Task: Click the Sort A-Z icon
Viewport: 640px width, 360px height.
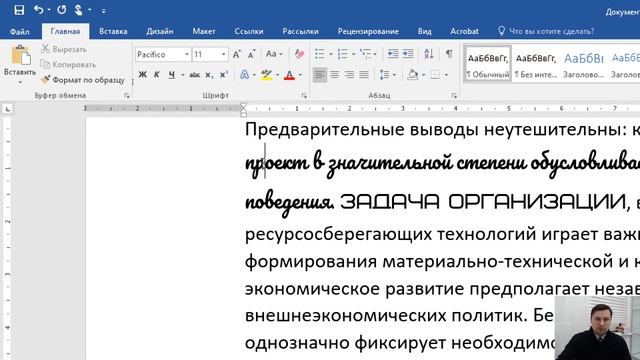Action: click(429, 54)
